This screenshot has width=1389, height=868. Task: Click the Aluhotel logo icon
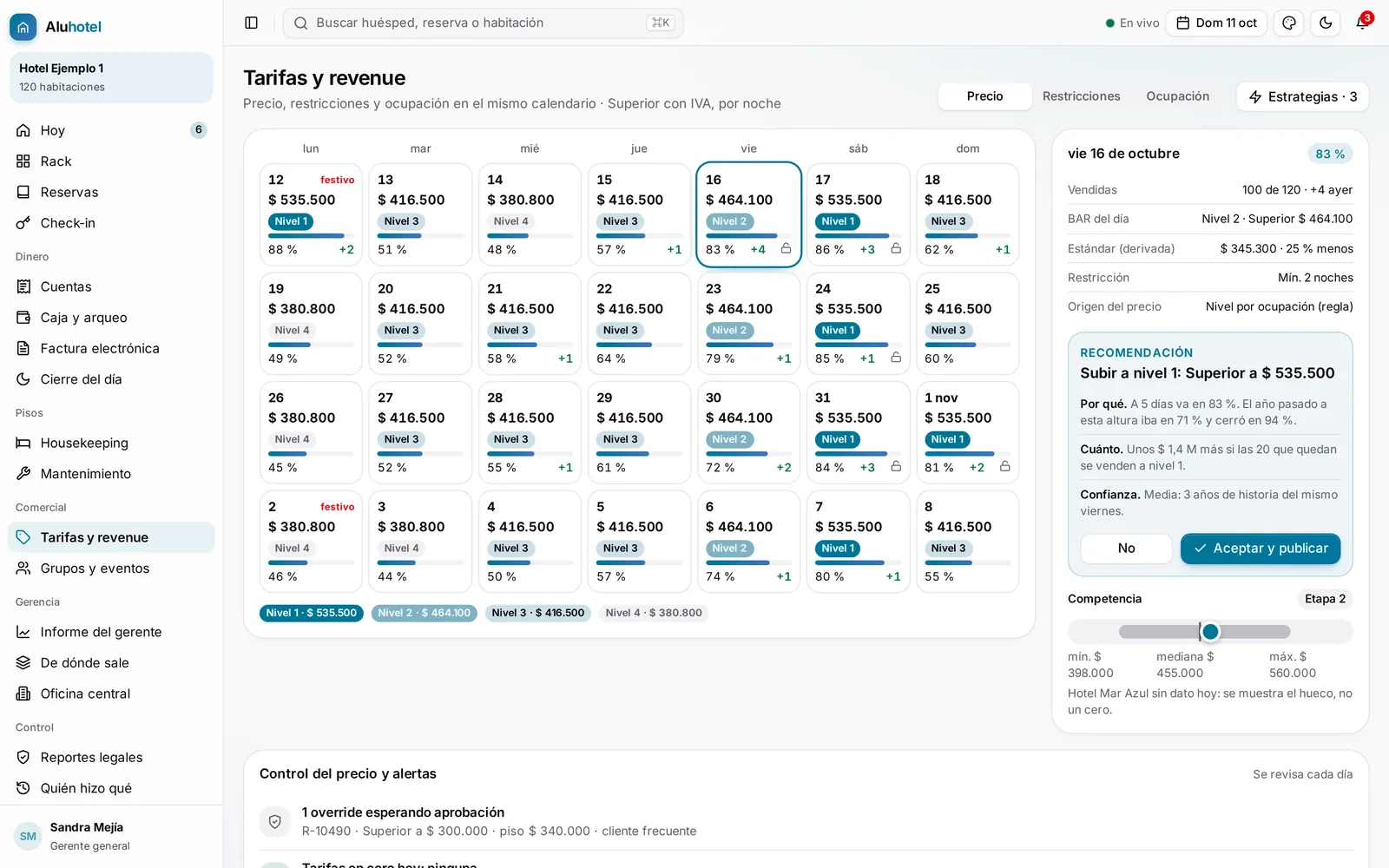[x=23, y=27]
